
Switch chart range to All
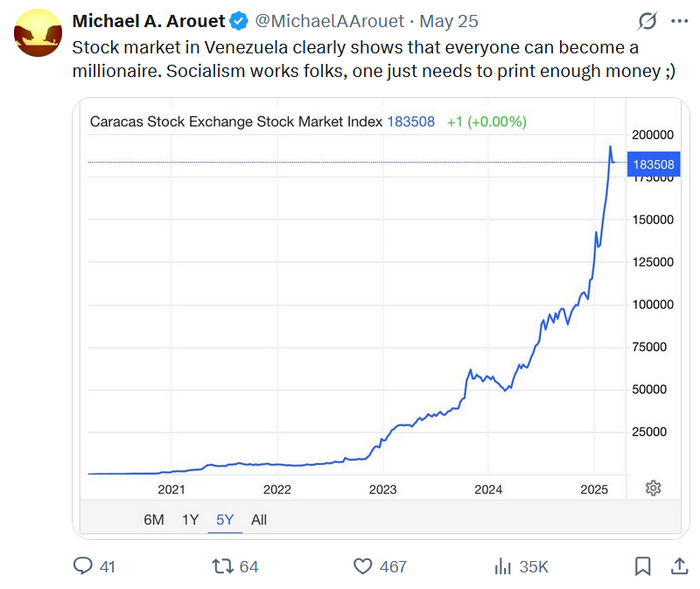[259, 520]
